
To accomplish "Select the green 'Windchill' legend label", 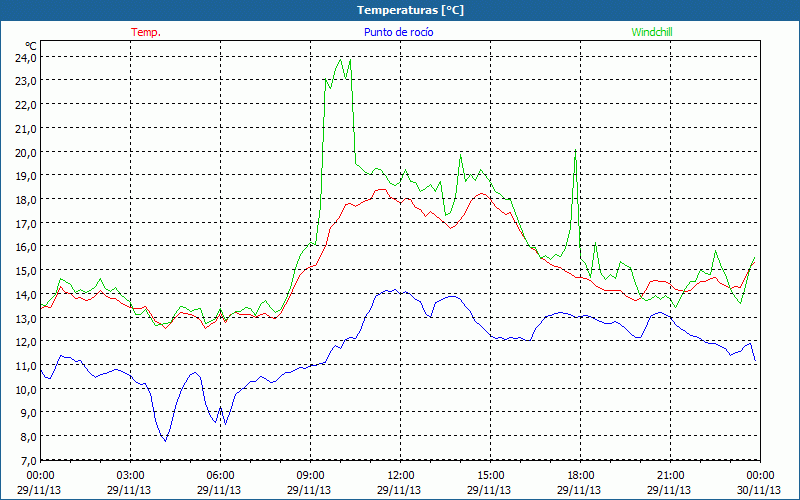I will pyautogui.click(x=652, y=32).
